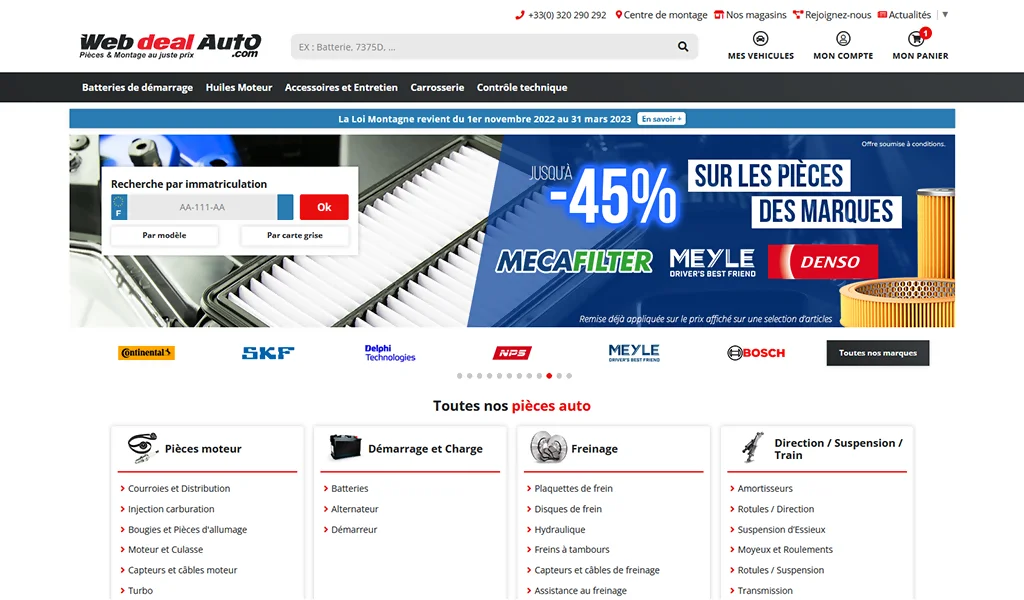This screenshot has width=1024, height=600.
Task: Expand the En savoir + notice
Action: 661,119
